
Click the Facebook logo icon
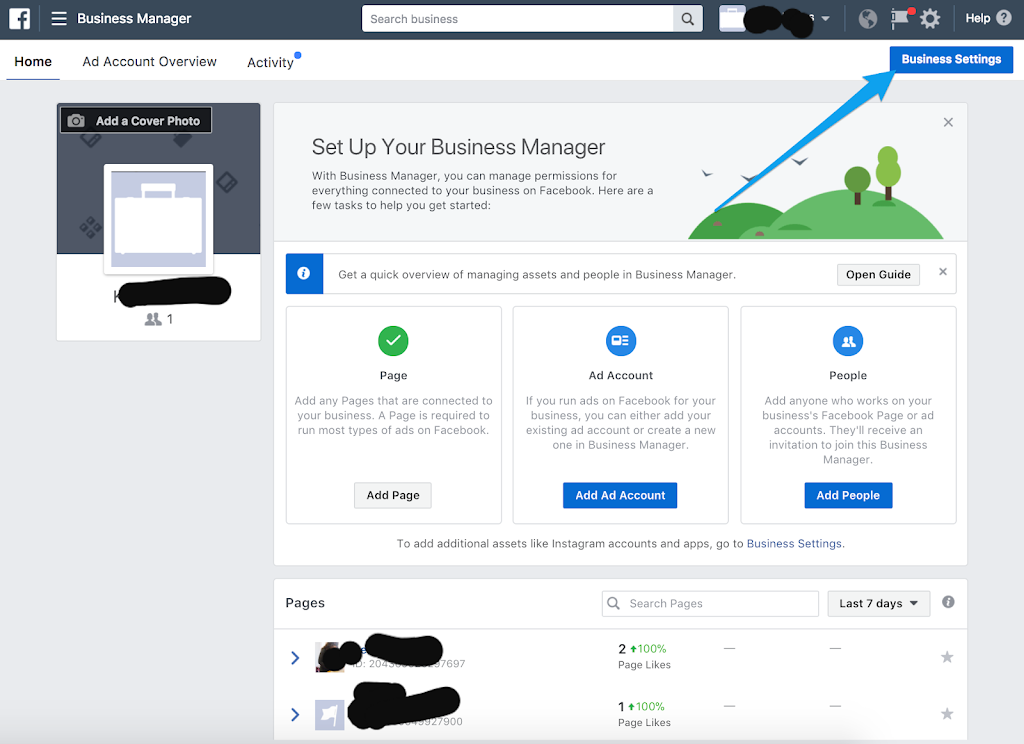(x=20, y=18)
